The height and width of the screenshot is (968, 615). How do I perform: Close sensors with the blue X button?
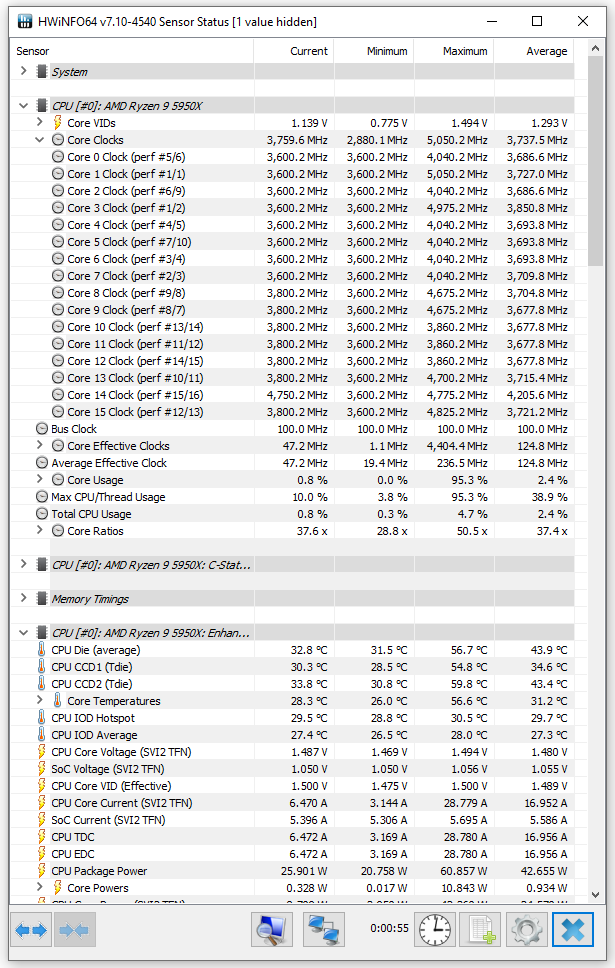[573, 930]
